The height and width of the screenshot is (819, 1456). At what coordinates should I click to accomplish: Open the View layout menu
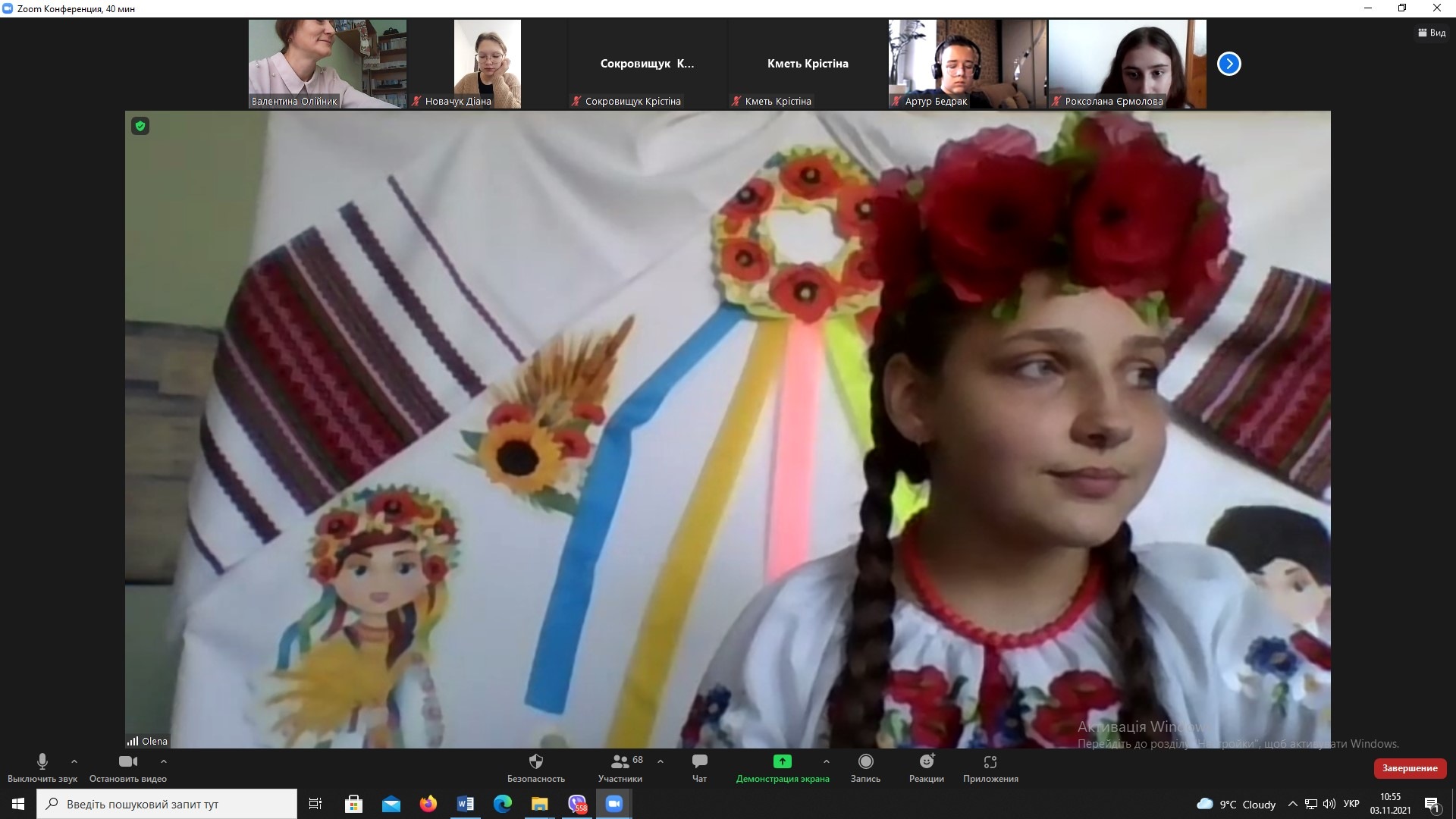(1432, 33)
